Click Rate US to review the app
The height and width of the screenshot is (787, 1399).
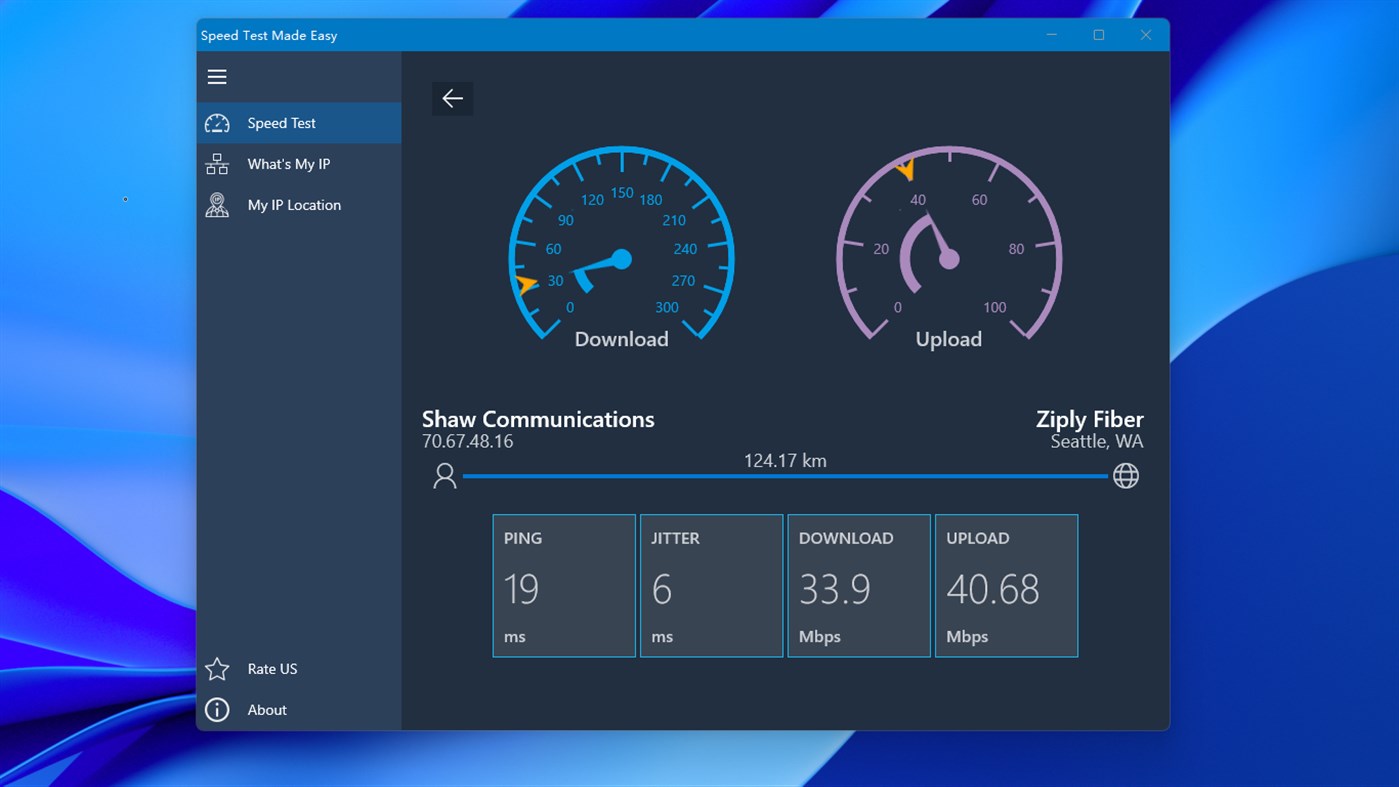tap(272, 668)
